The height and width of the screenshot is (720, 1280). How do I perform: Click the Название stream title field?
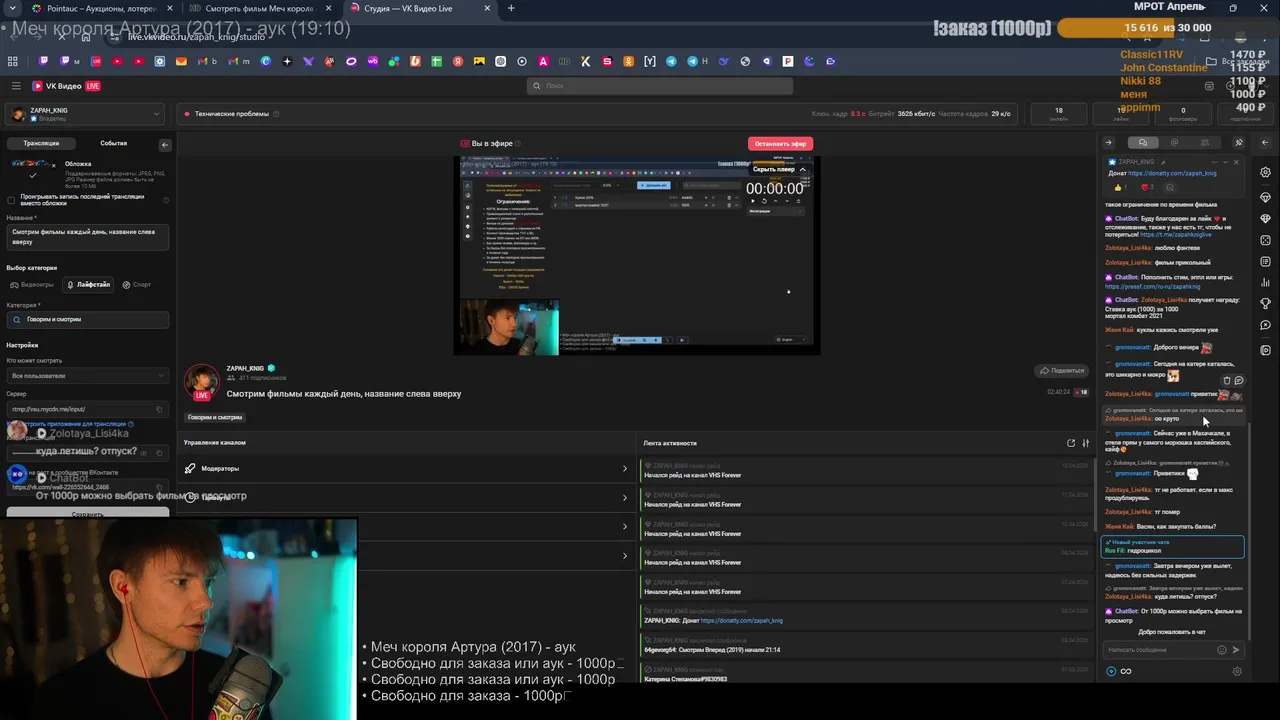coord(88,237)
